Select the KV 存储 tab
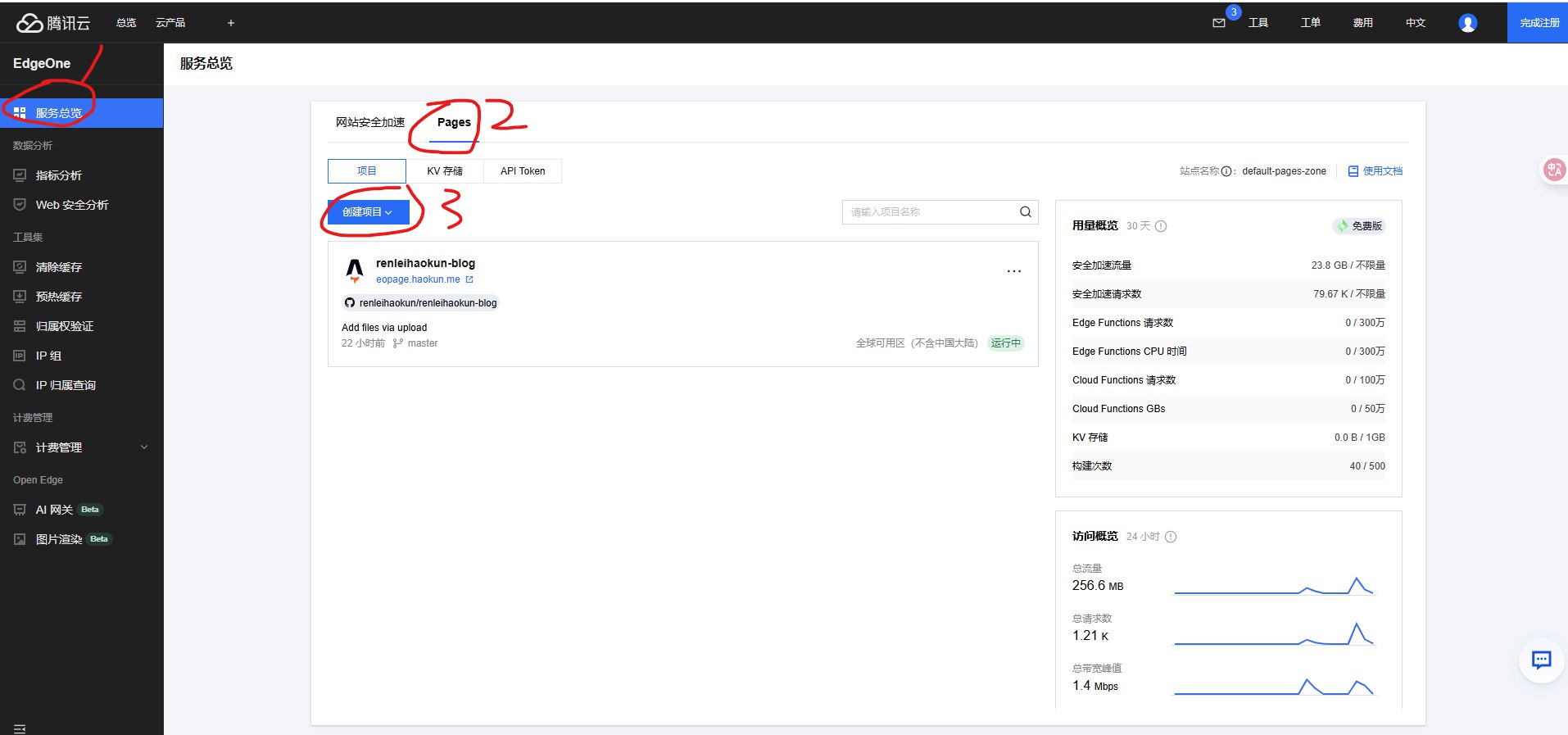Screen dimensions: 1568x735 pyautogui.click(x=445, y=171)
